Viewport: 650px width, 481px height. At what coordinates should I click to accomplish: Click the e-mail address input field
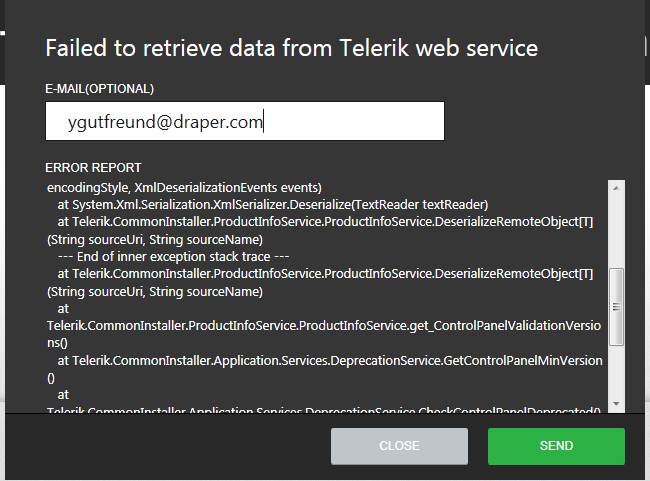244,122
